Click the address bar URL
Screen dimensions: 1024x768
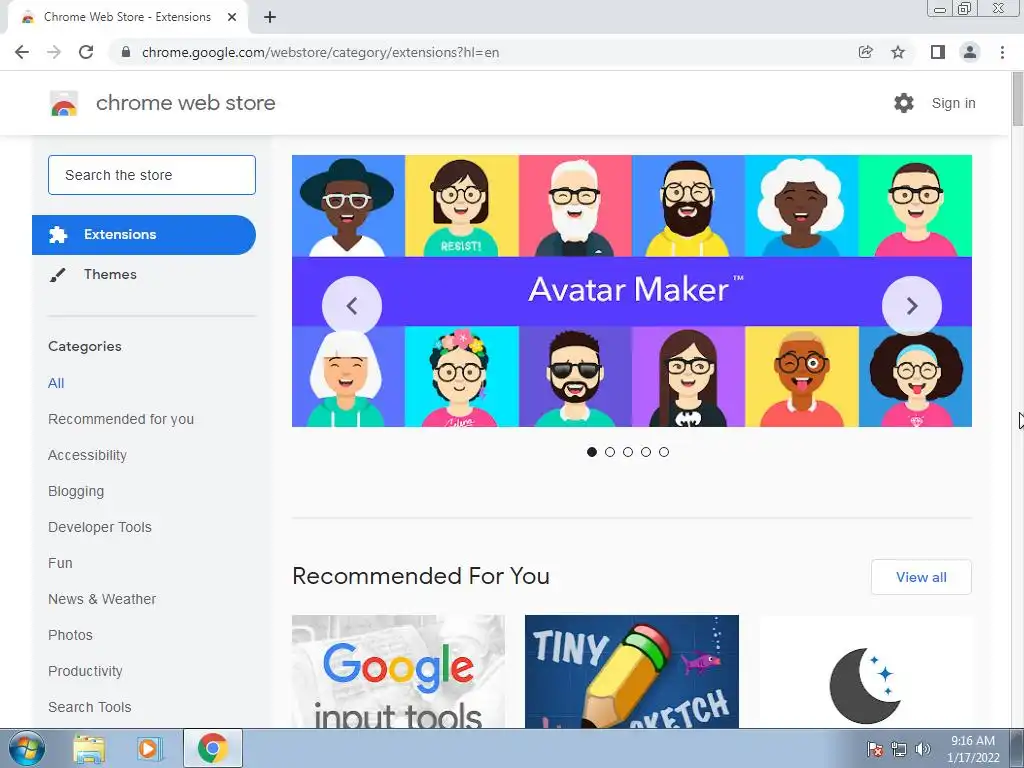[x=320, y=52]
